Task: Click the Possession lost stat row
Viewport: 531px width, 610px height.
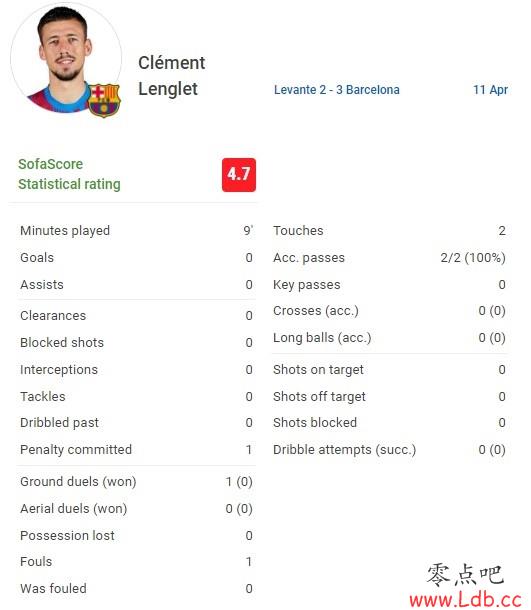Action: point(136,536)
